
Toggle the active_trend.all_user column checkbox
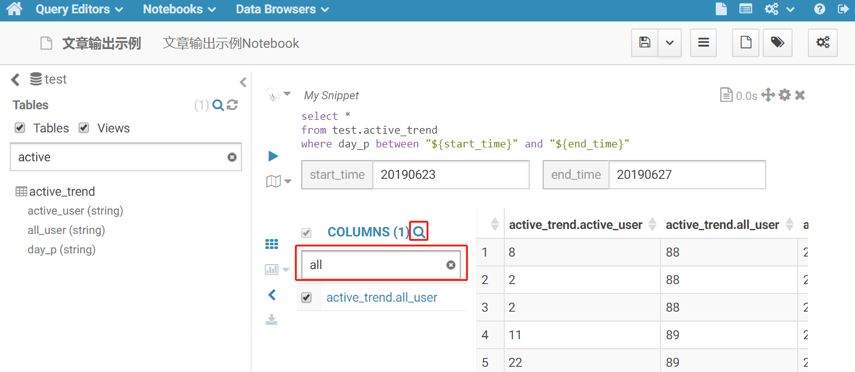click(x=306, y=298)
